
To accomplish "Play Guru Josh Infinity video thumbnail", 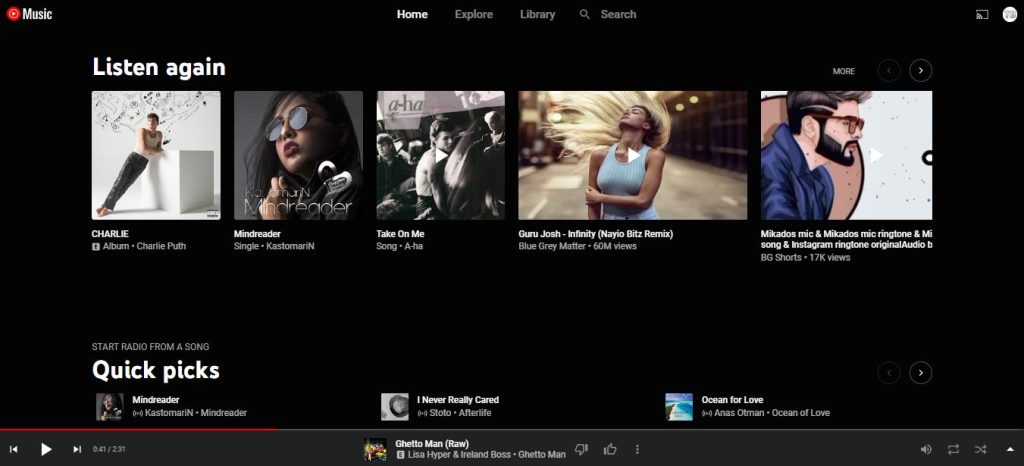I will [633, 155].
